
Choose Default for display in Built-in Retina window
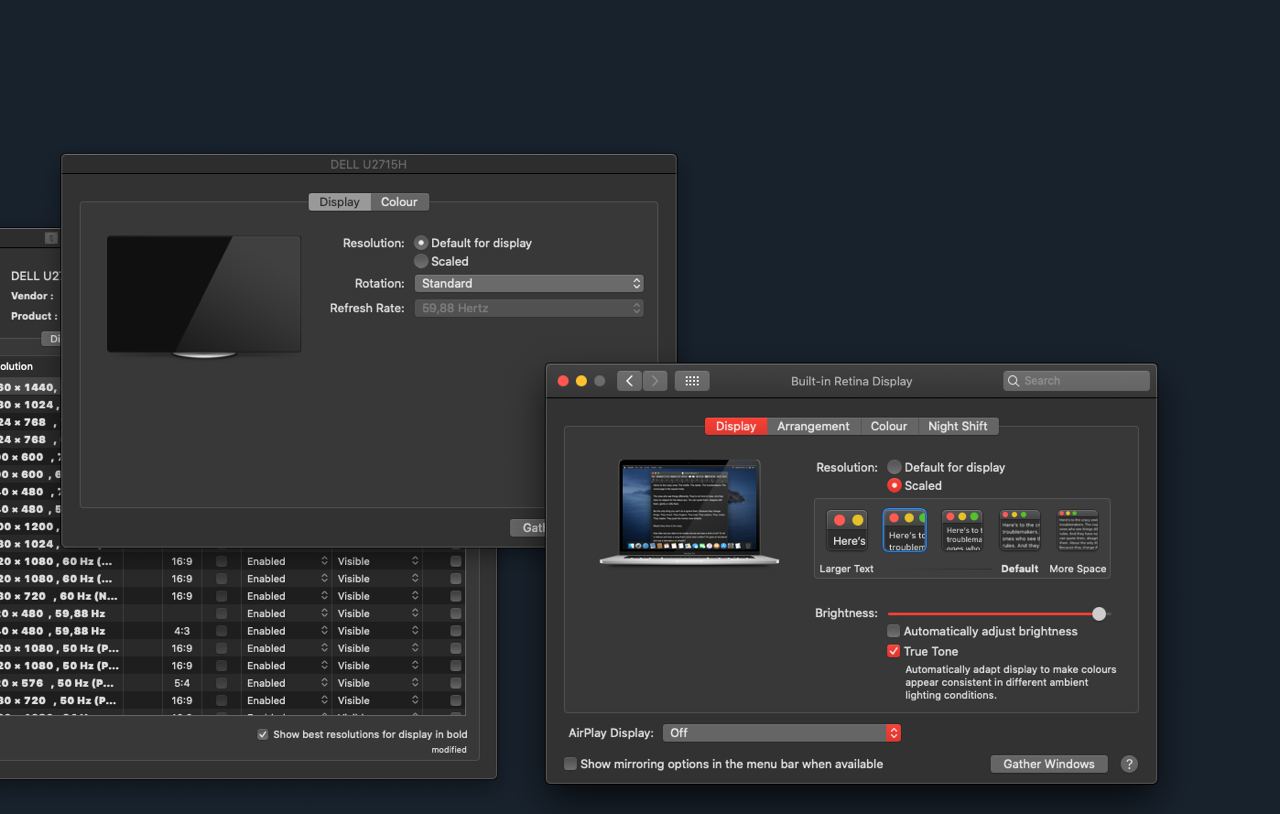pos(894,467)
